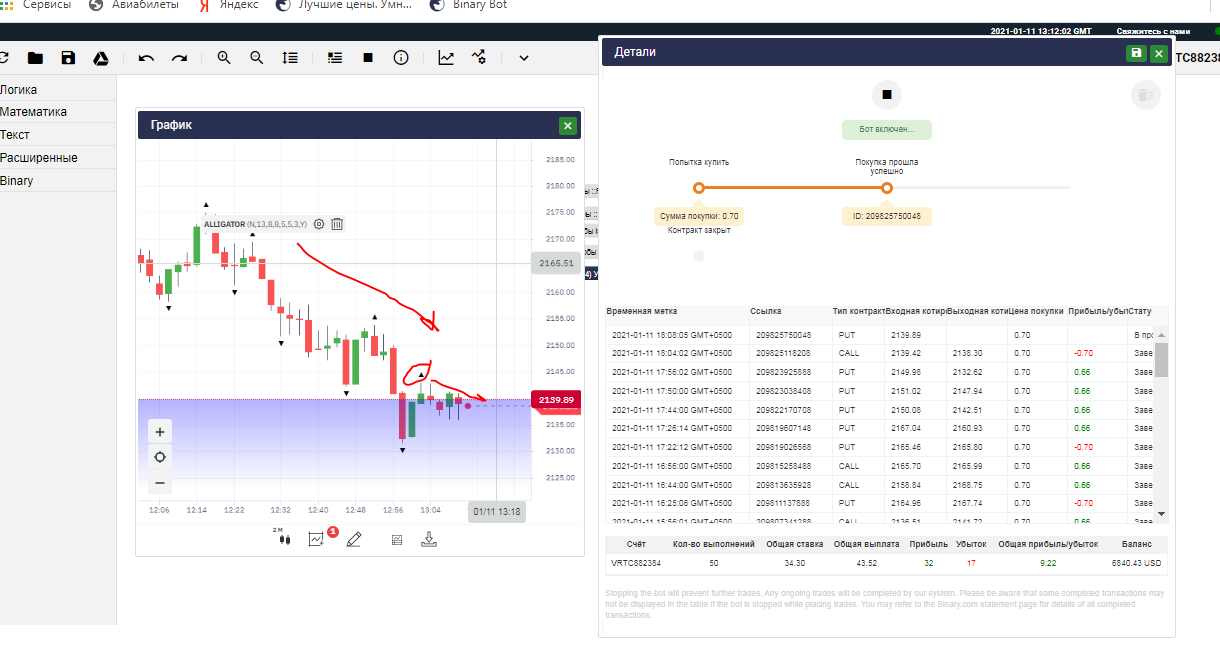
Task: Open the Яндекс browser bookmark
Action: point(229,5)
